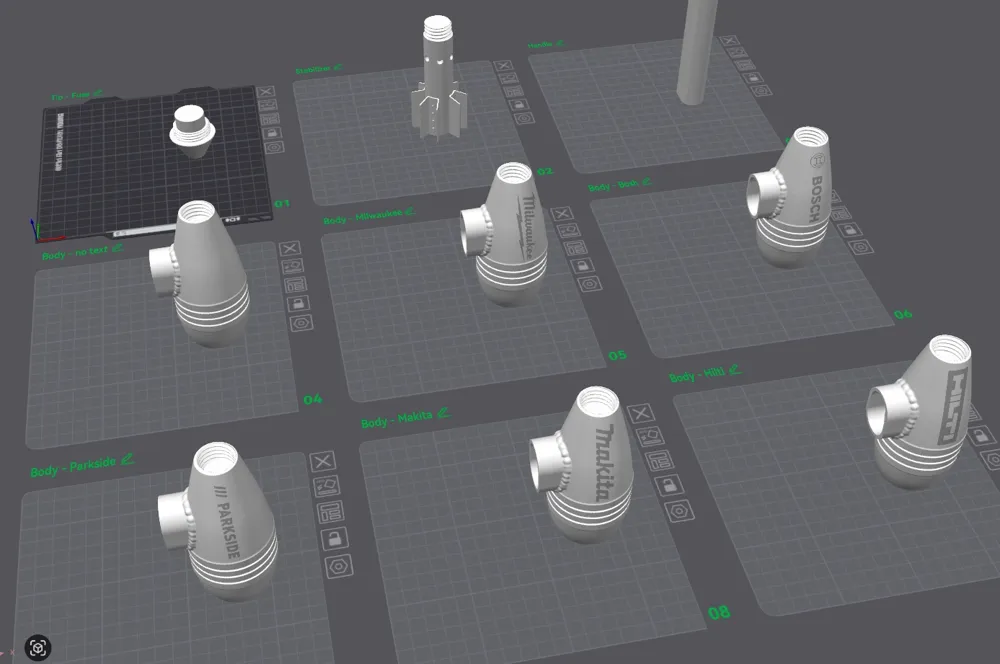Edit plate name Body - Milwaukee pencil

point(409,210)
